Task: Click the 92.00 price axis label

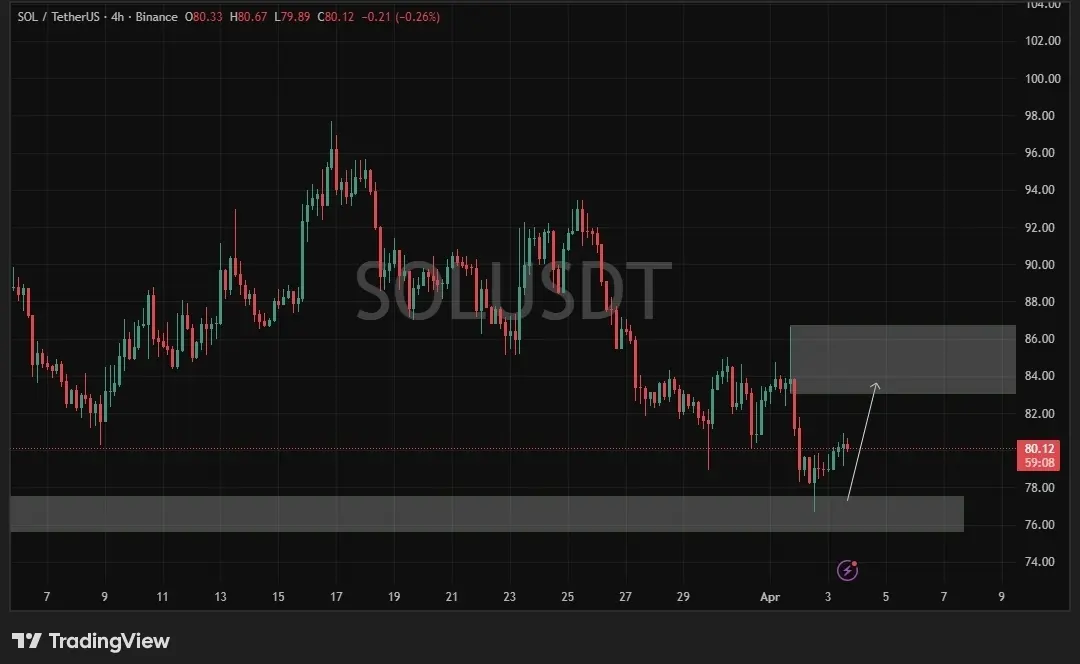Action: pyautogui.click(x=1040, y=227)
